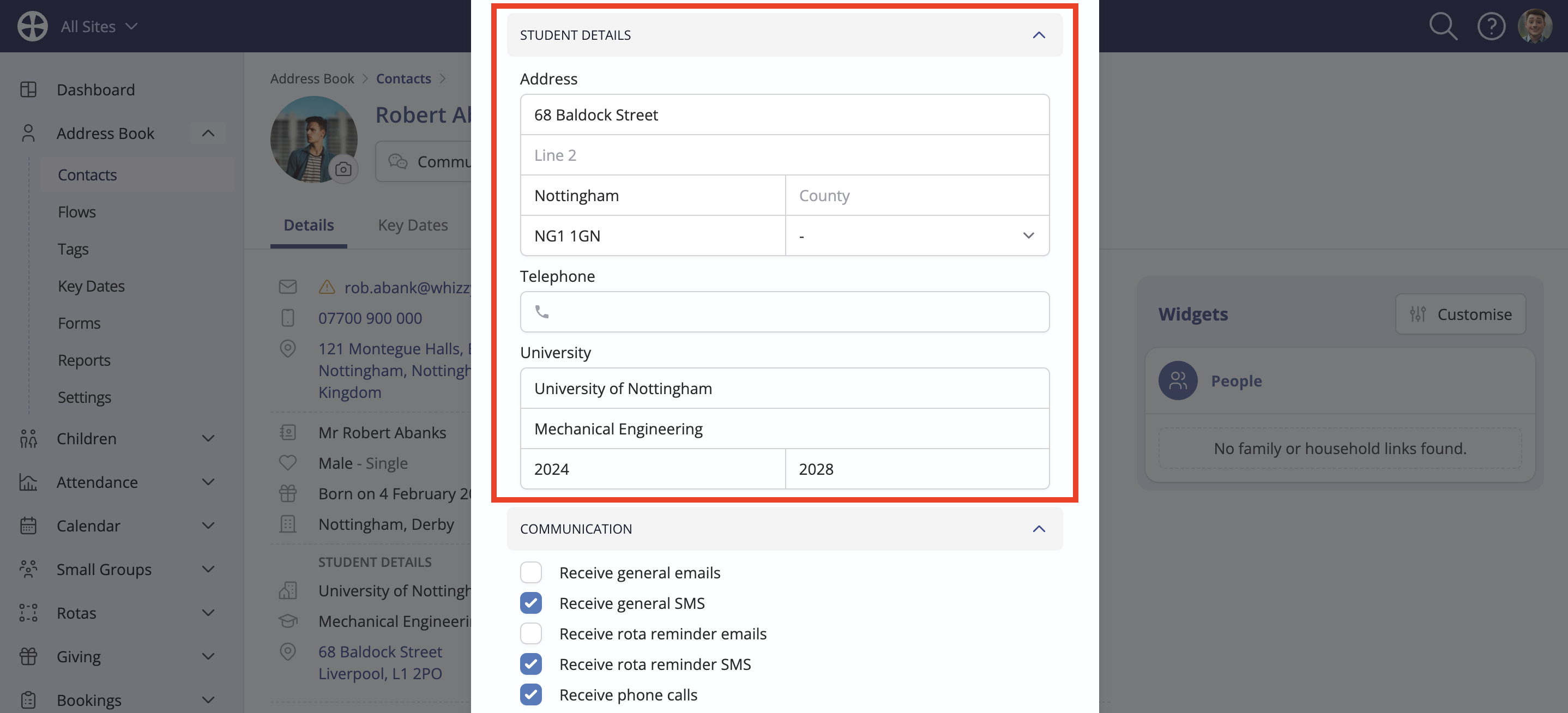This screenshot has width=1568, height=713.
Task: Switch to the Key Dates tab
Action: pyautogui.click(x=413, y=225)
